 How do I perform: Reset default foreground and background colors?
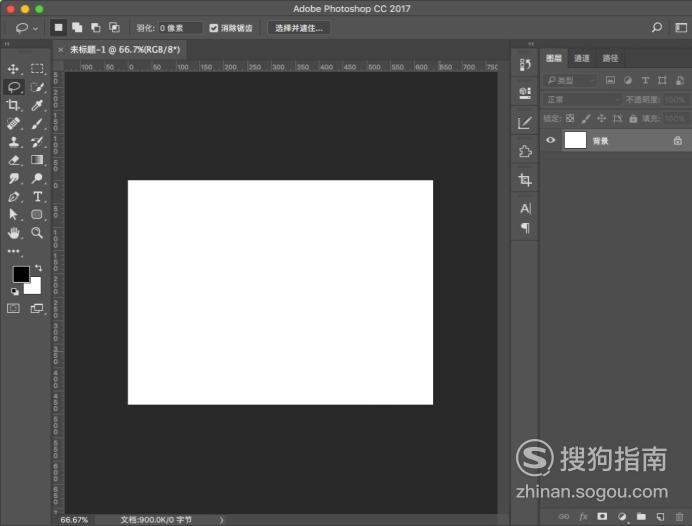pyautogui.click(x=15, y=291)
